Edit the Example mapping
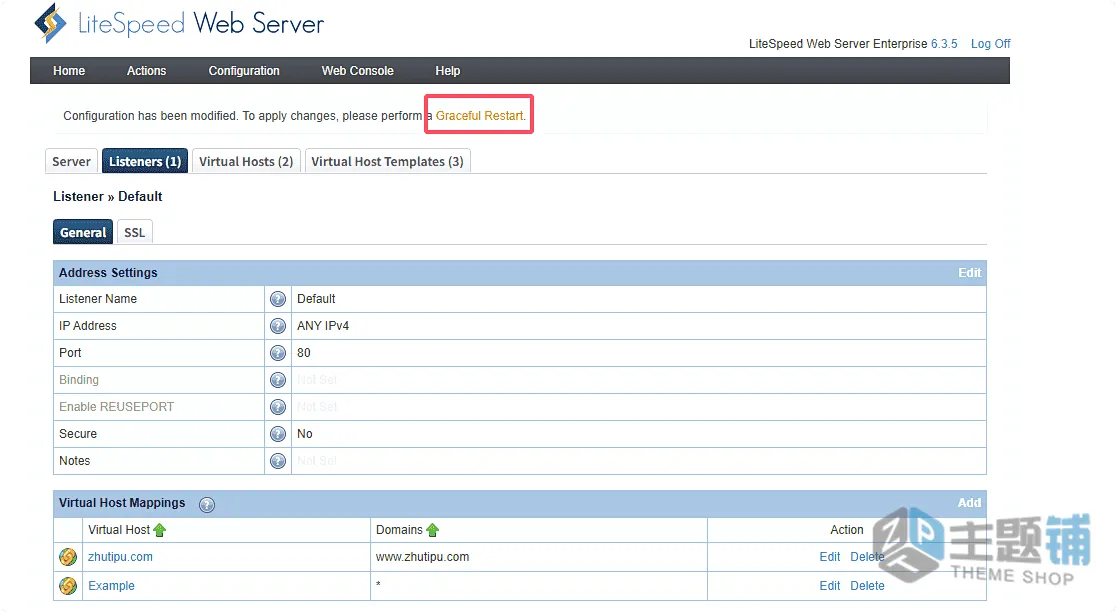The image size is (1116, 612). (830, 586)
